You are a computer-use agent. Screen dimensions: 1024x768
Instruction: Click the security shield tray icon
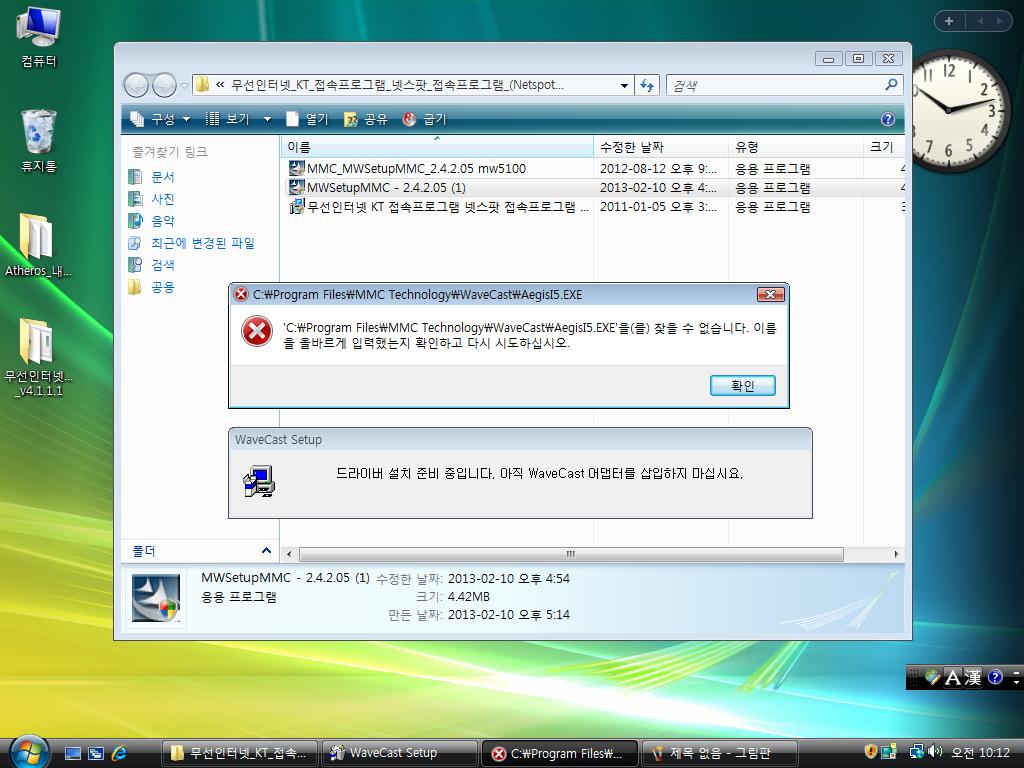pos(871,752)
